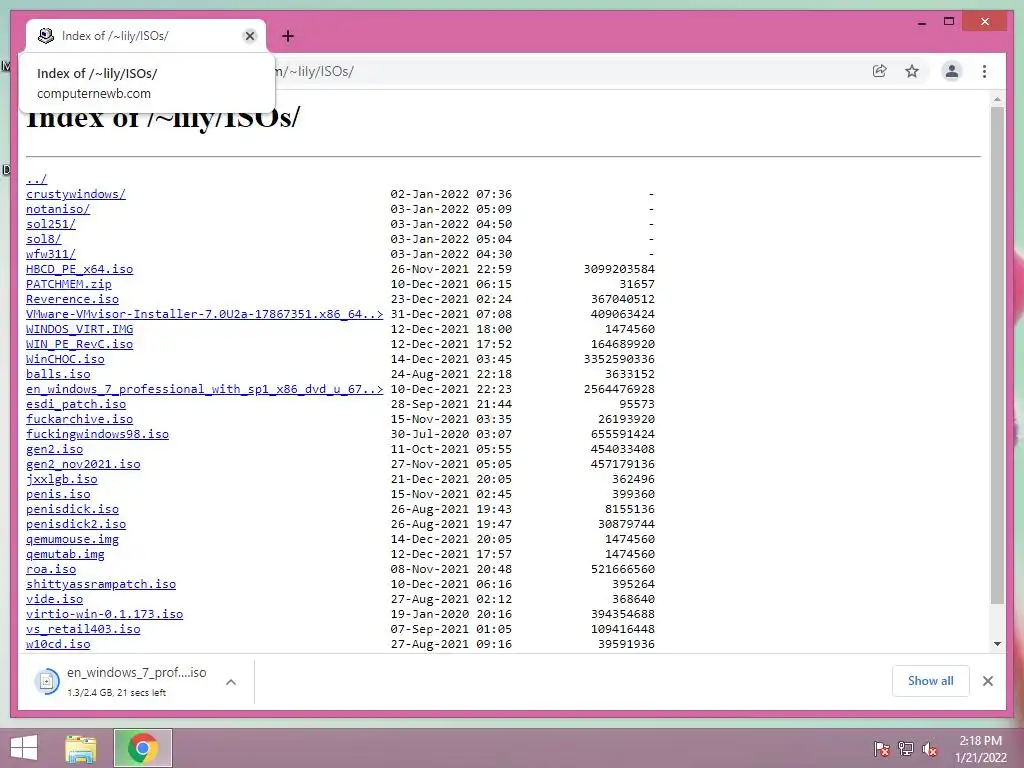Close the Index of /~lily/ISOs/ tab

click(x=249, y=36)
